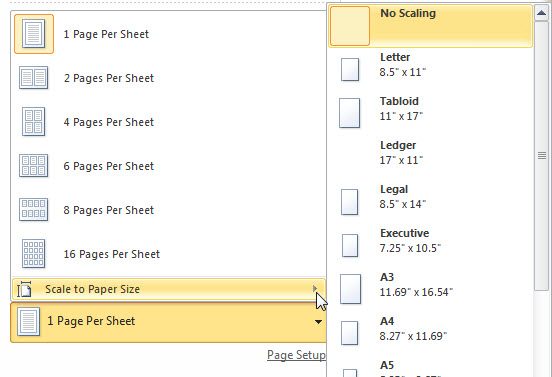Image resolution: width=552 pixels, height=377 pixels.
Task: Pick the 4 Pages Per Sheet icon
Action: pos(33,121)
